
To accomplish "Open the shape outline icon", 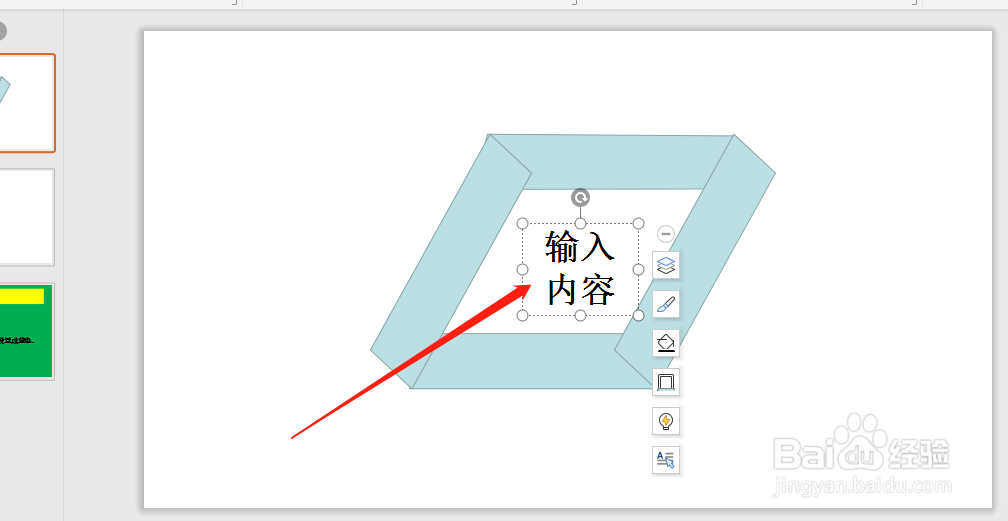I will point(666,382).
